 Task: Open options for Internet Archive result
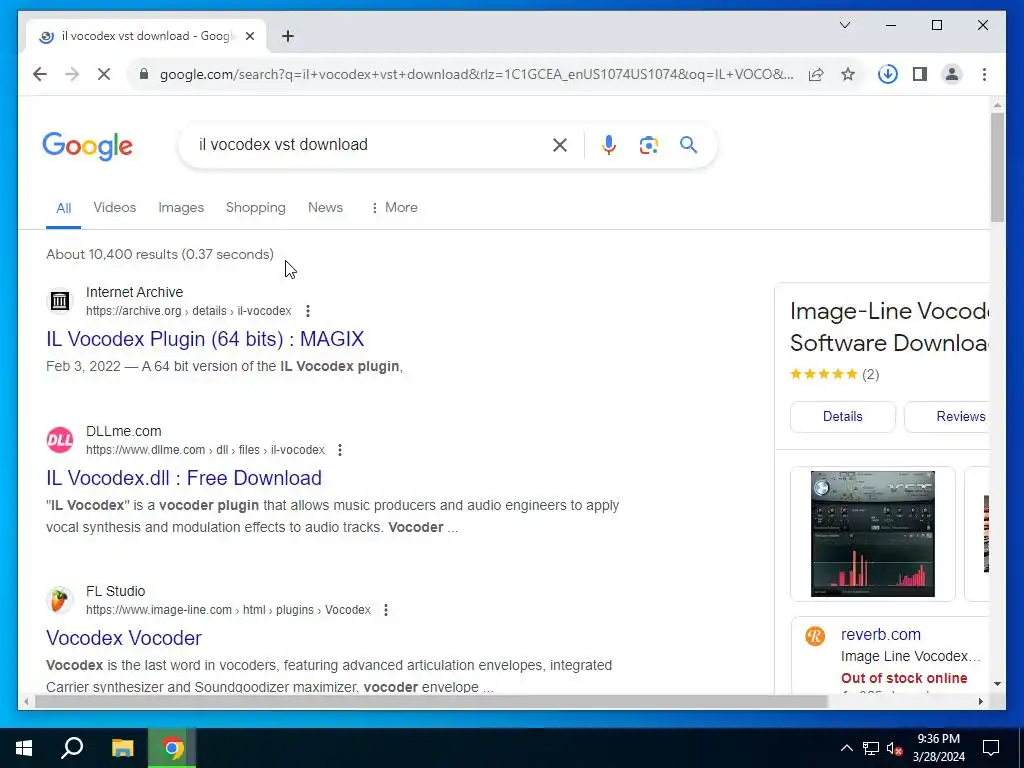308,312
